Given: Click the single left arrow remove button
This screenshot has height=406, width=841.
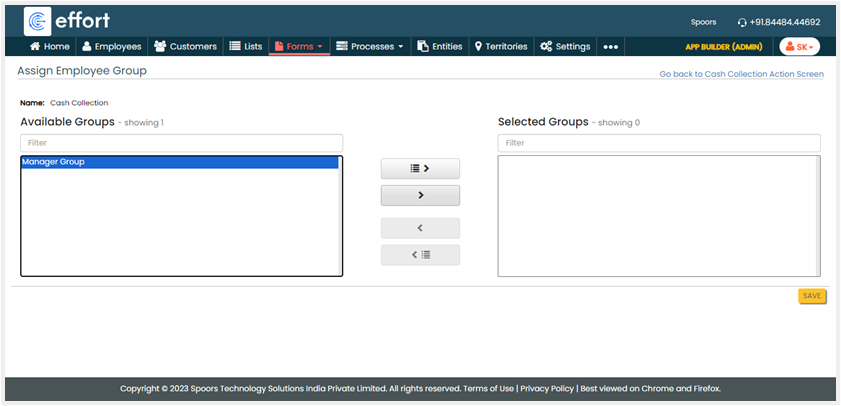Looking at the screenshot, I should click(x=420, y=228).
